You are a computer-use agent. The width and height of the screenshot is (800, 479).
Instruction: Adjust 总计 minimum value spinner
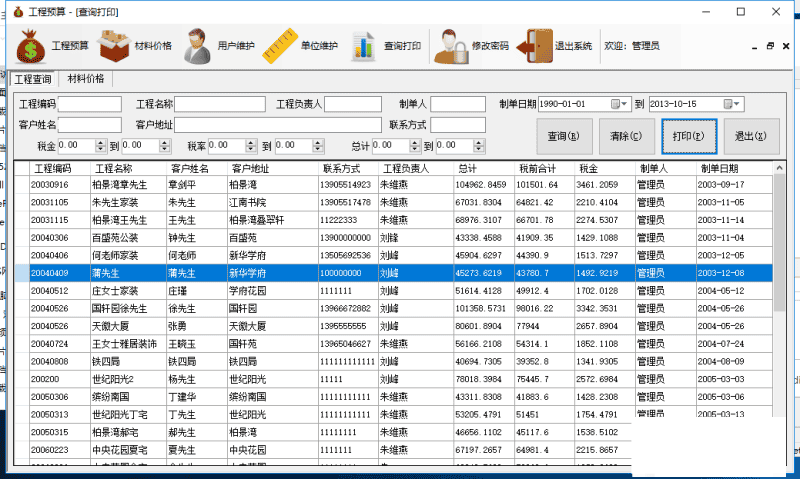coord(415,146)
